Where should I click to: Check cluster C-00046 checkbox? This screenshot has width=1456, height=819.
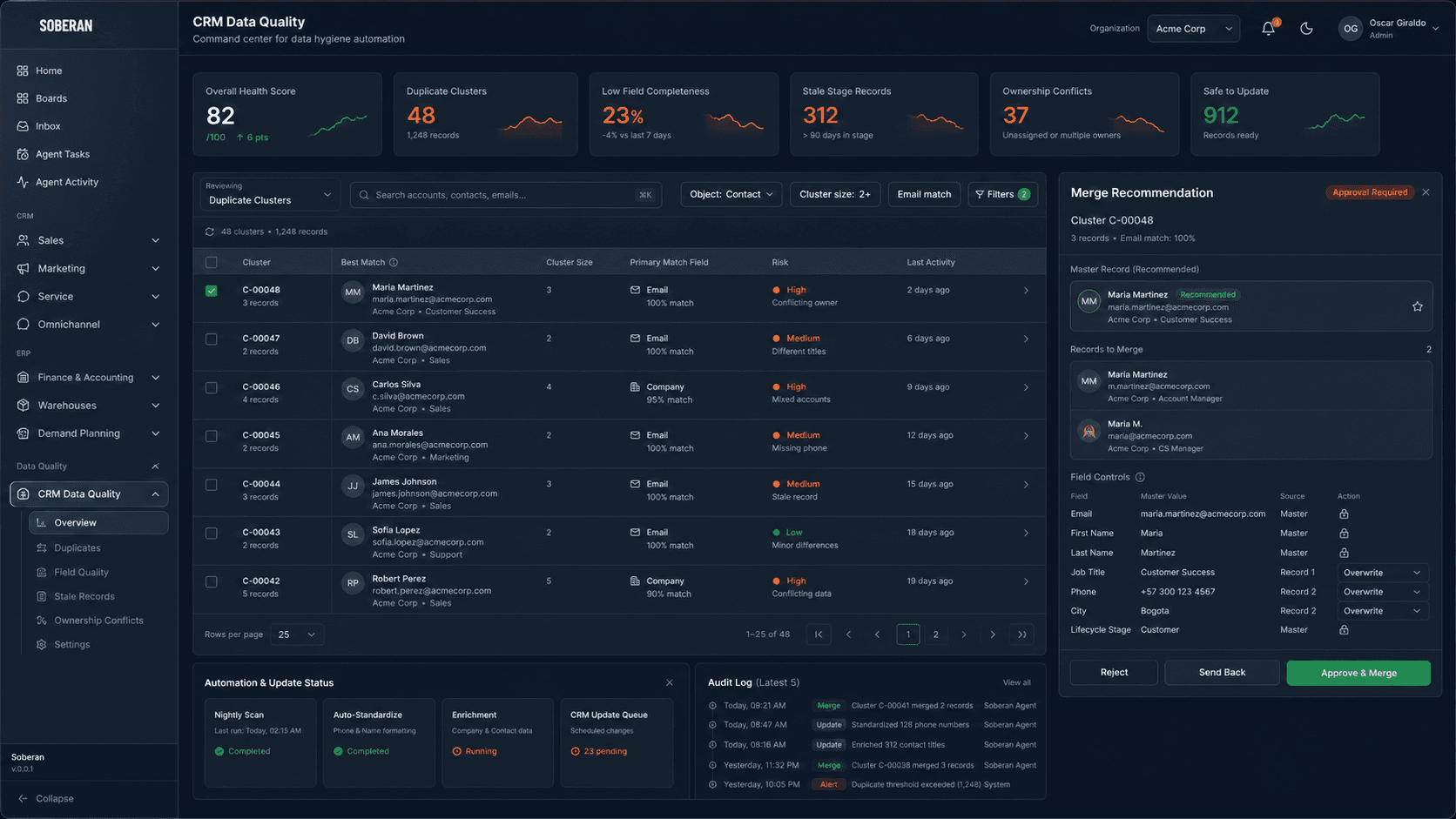[212, 387]
